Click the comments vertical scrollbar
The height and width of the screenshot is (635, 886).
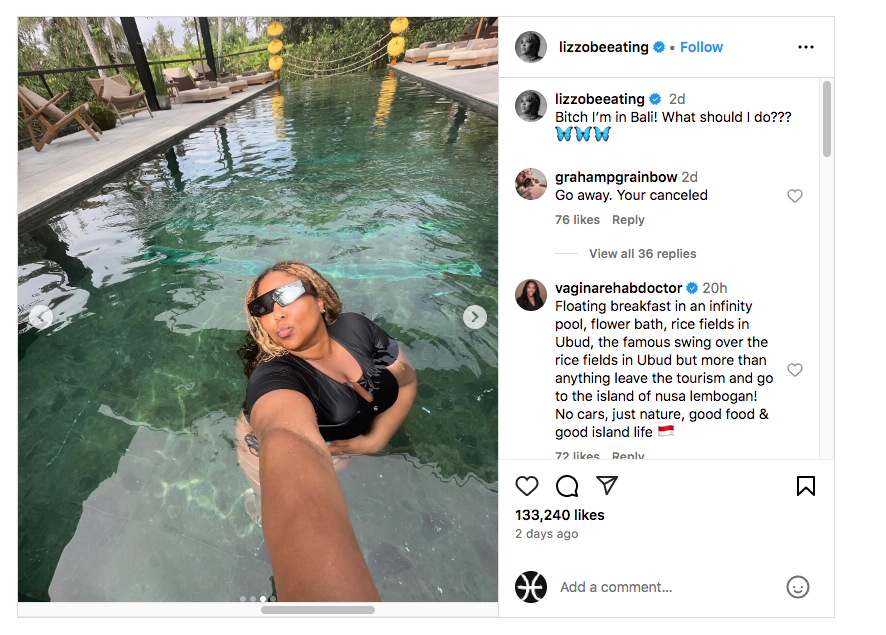point(826,120)
